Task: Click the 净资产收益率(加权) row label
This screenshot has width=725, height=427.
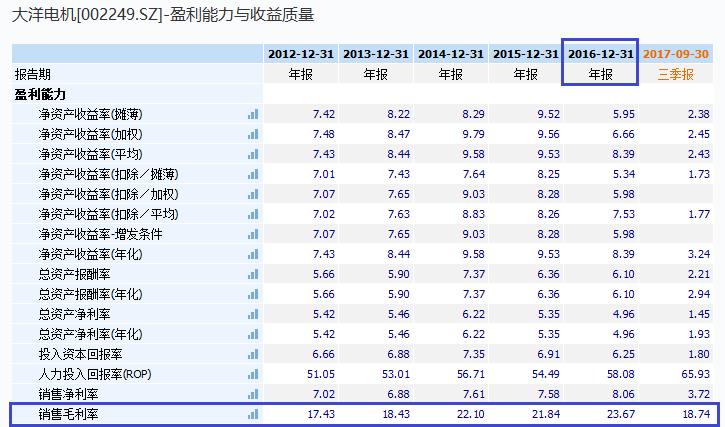Action: click(x=91, y=134)
